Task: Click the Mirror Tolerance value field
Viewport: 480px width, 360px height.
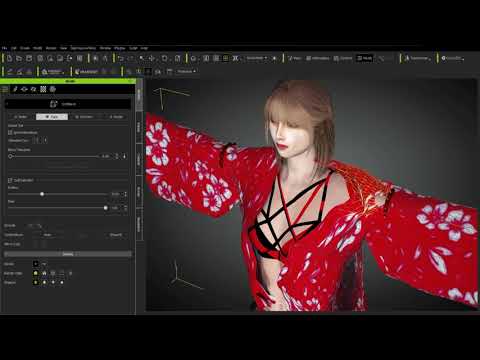Action: (106, 156)
